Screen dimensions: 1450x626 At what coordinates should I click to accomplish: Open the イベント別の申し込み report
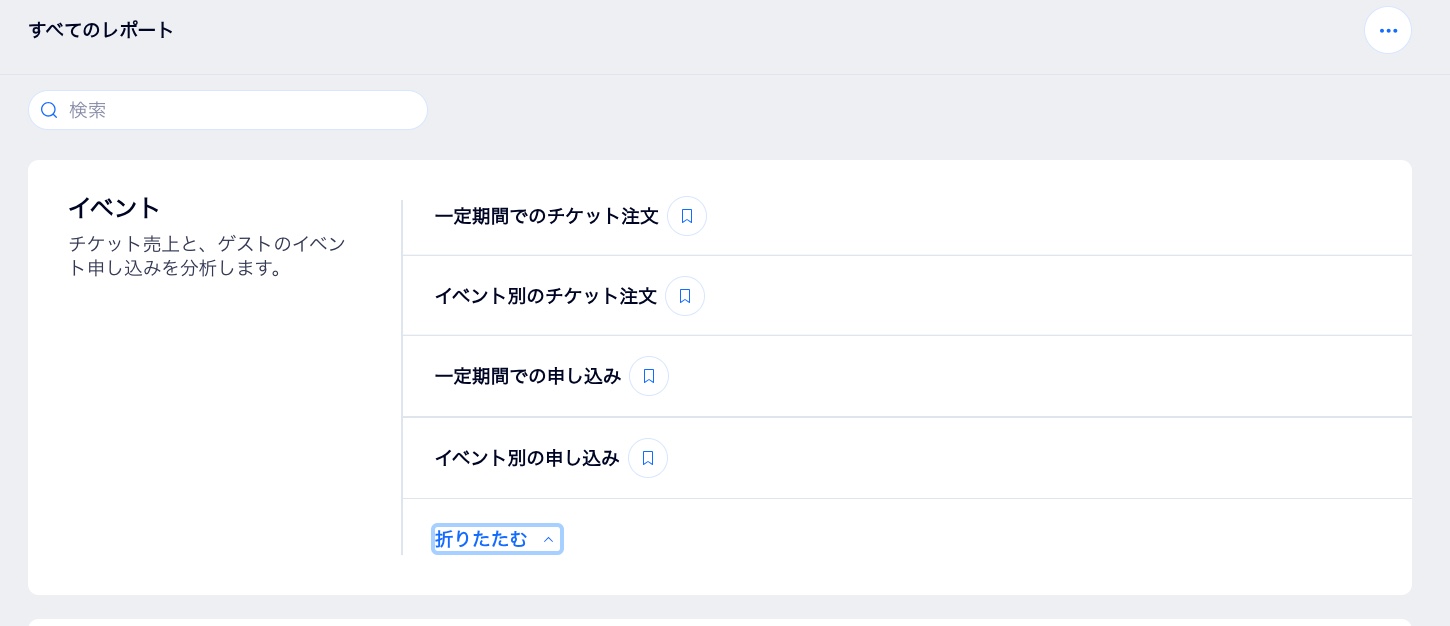coord(527,458)
